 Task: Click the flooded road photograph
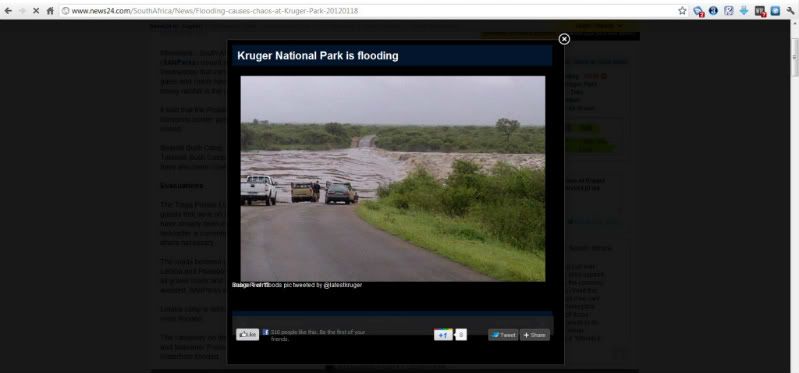(392, 178)
